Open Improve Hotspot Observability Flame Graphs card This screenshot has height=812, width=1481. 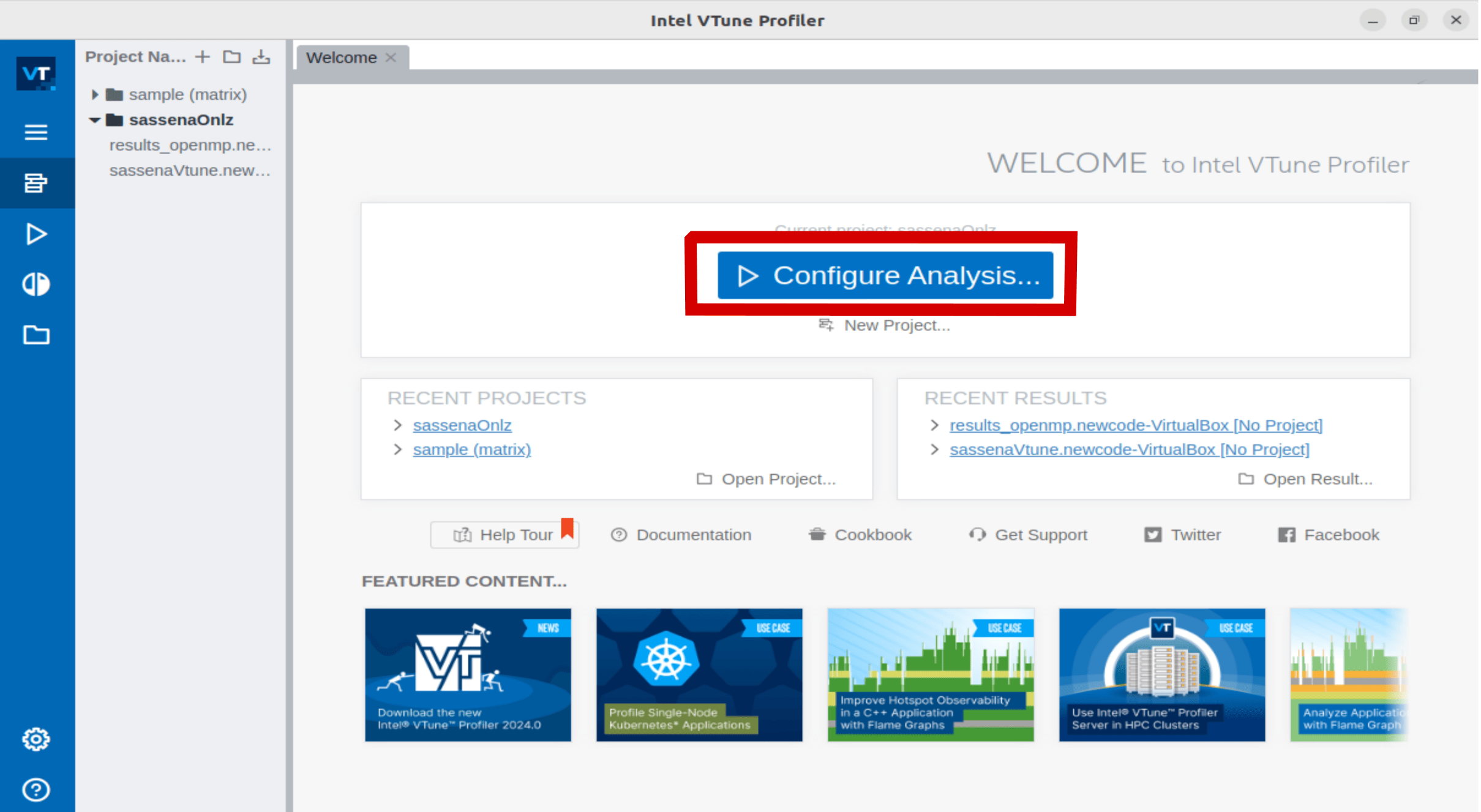(931, 674)
